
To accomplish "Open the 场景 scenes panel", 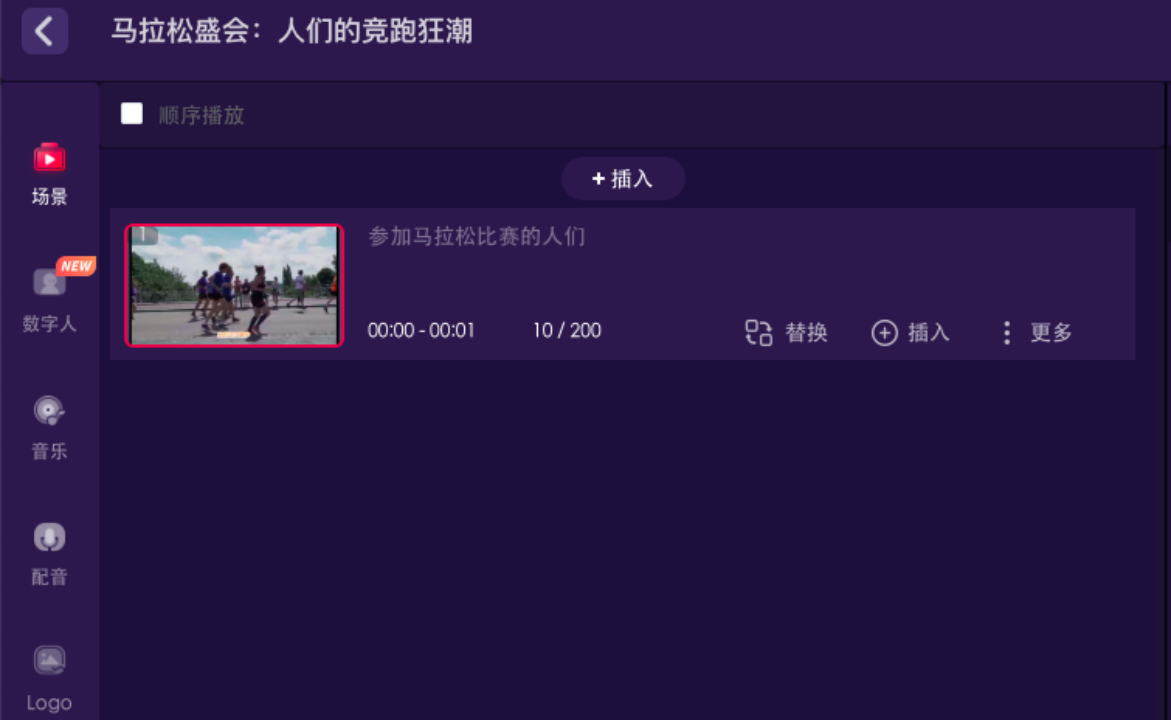I will tap(49, 174).
